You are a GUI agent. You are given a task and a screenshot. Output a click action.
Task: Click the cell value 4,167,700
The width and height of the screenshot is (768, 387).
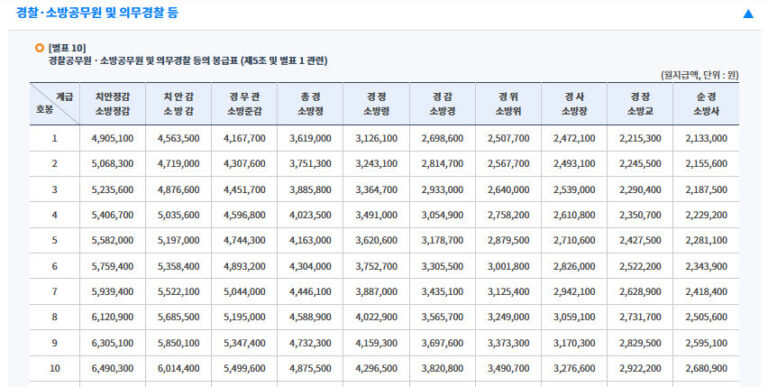(244, 139)
